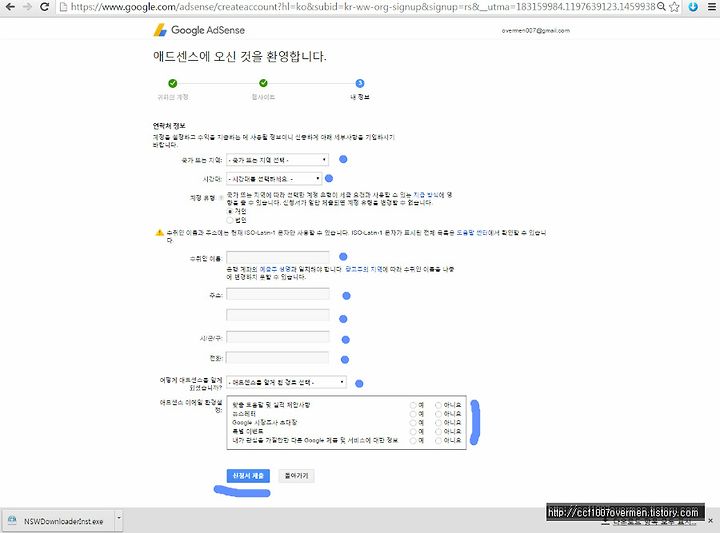Click the blue extension icon beside the star
Screen dimensions: 720x533
click(x=693, y=7)
